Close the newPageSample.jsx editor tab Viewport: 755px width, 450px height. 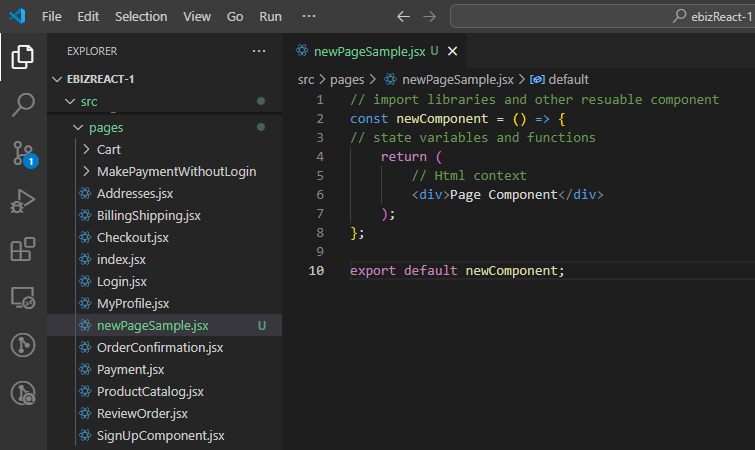pyautogui.click(x=453, y=51)
